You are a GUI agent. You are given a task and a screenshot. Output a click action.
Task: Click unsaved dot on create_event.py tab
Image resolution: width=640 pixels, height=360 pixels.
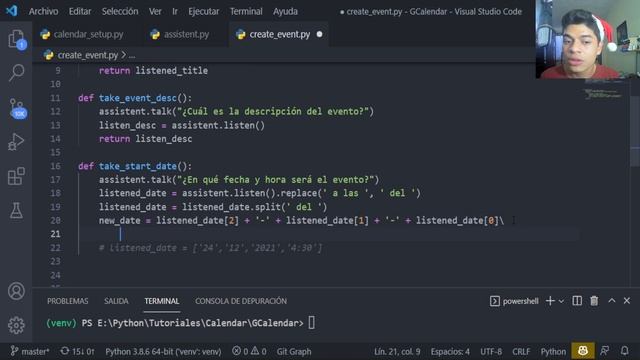(320, 34)
